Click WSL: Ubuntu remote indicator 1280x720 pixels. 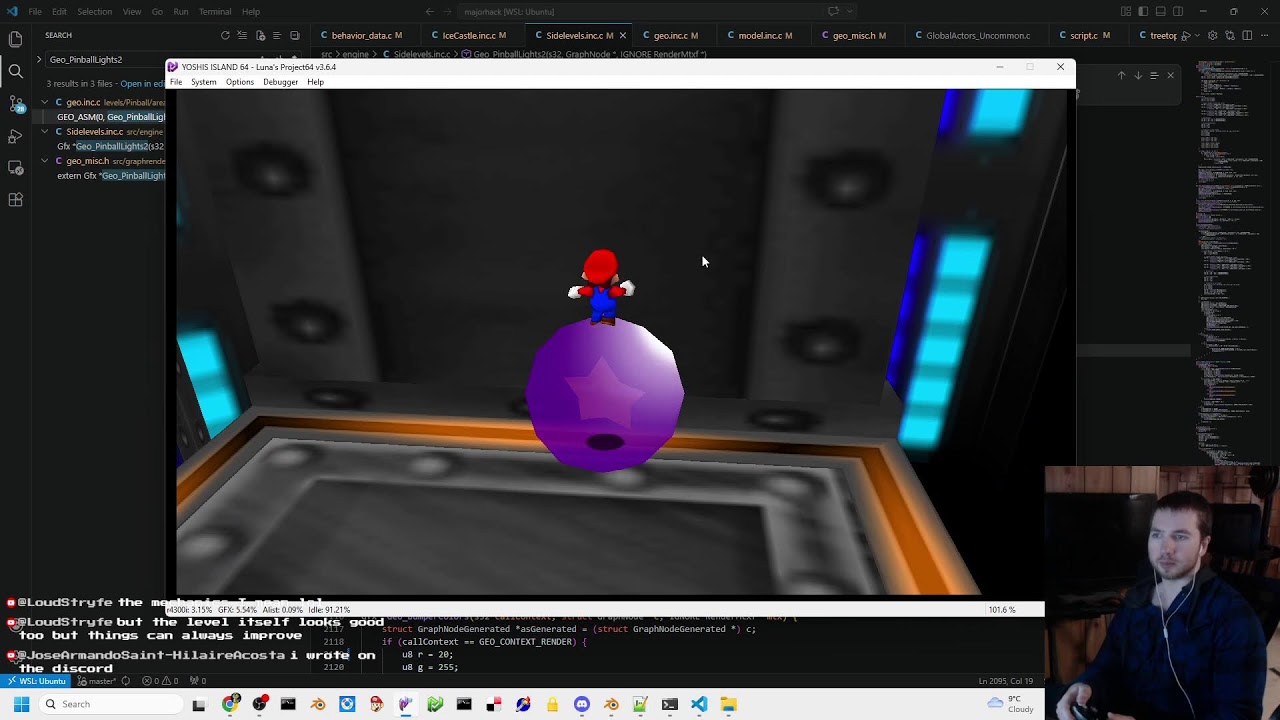tap(36, 681)
